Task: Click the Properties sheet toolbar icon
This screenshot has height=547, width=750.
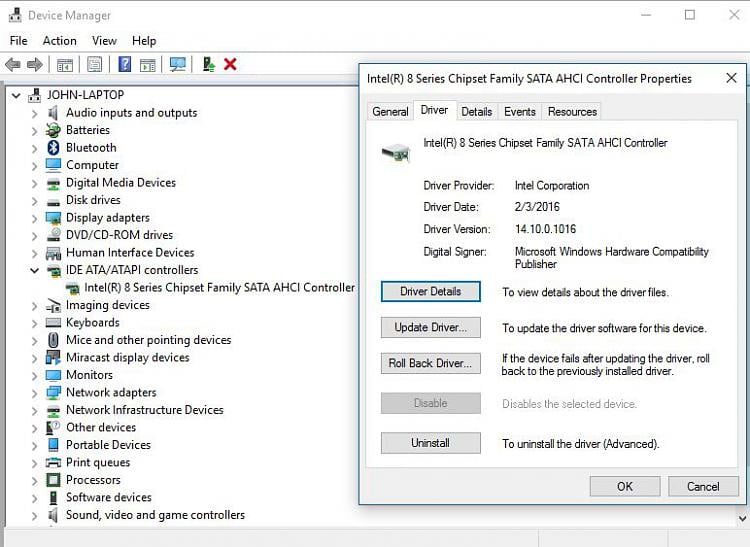Action: click(95, 64)
